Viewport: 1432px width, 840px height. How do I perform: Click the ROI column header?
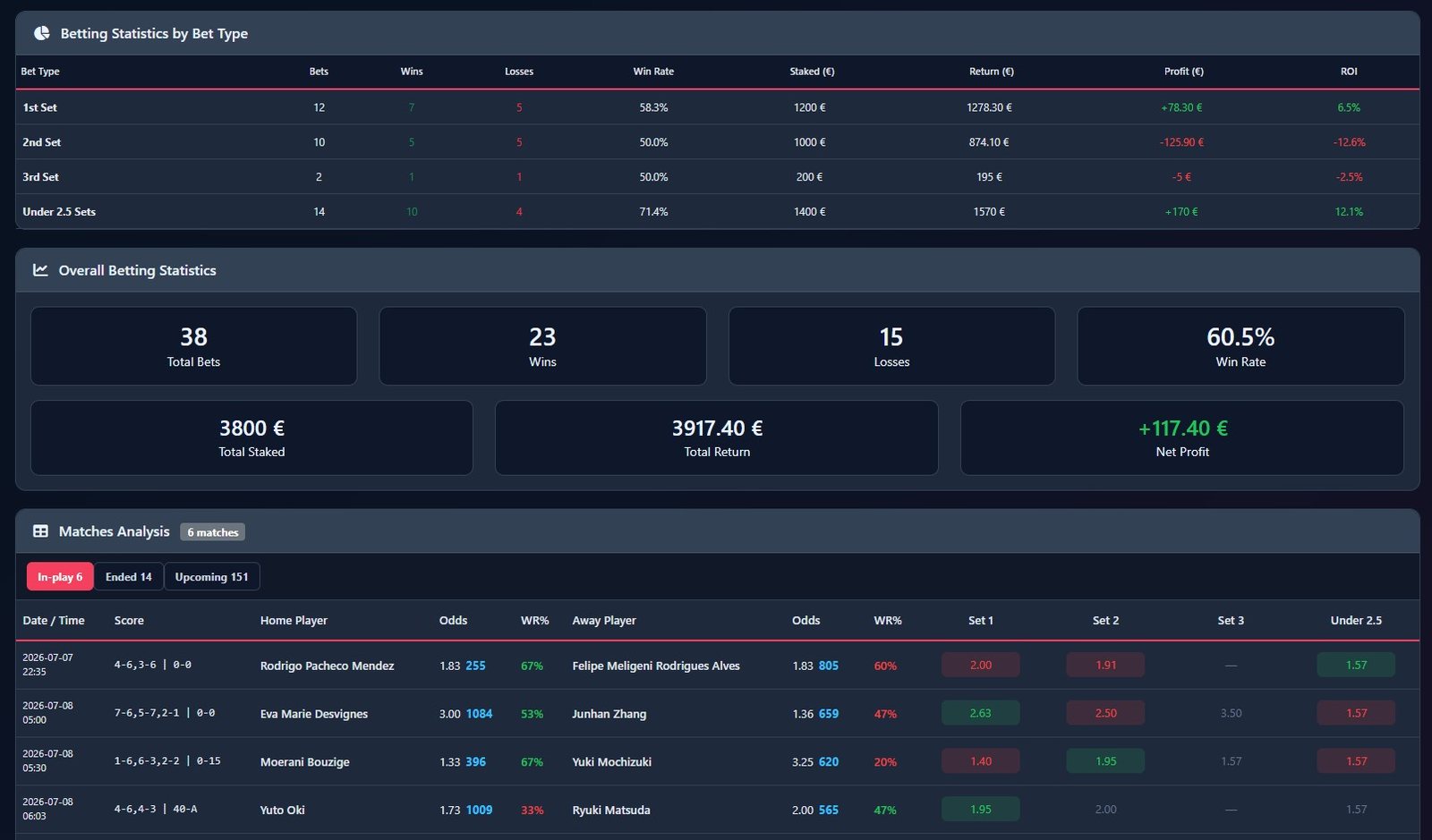coord(1349,72)
